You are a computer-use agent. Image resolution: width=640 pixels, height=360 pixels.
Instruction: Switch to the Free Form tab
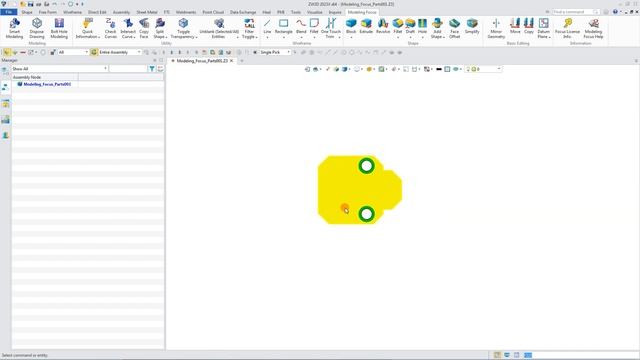click(48, 12)
